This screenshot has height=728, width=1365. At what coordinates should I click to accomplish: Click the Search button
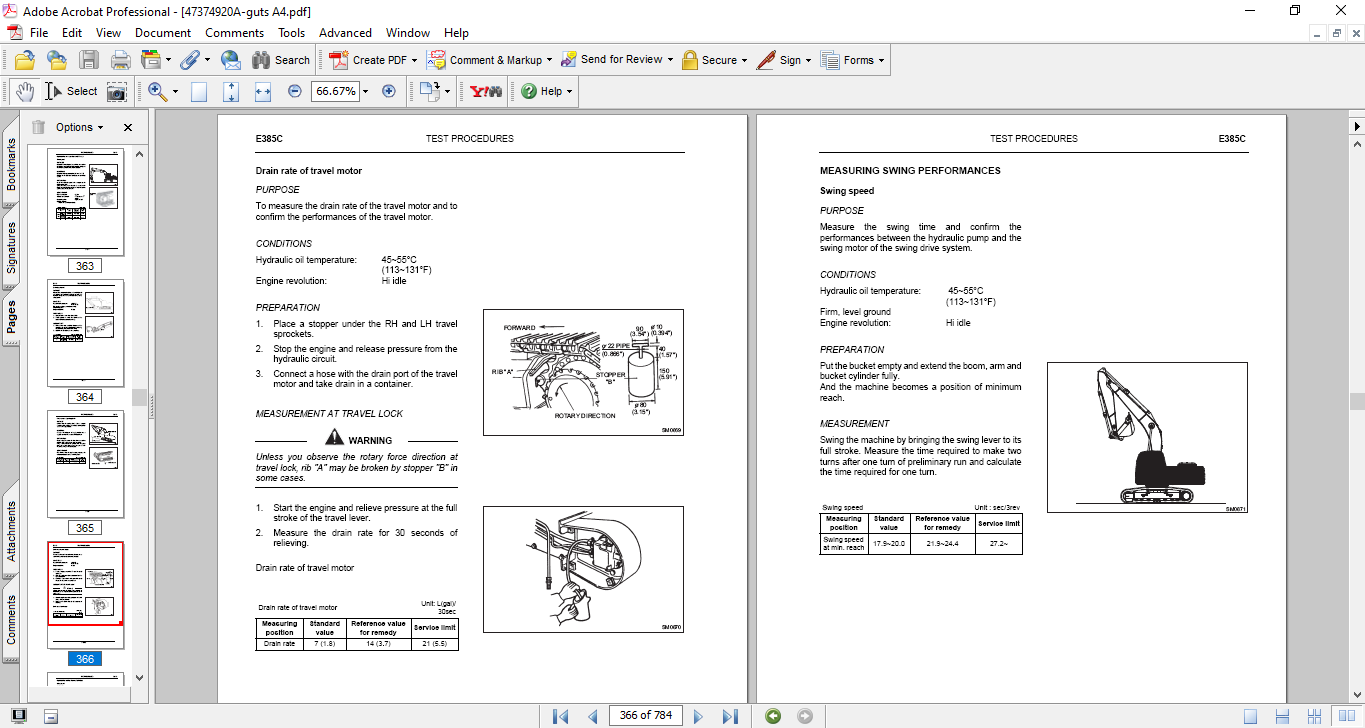(281, 60)
